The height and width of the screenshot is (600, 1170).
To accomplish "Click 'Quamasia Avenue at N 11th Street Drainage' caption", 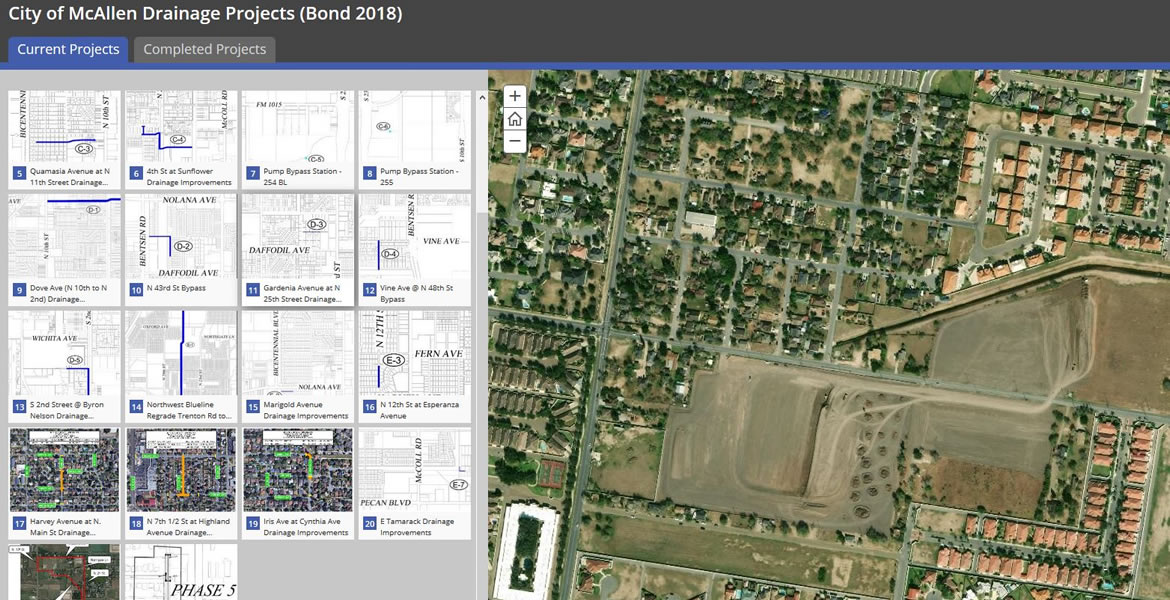I will [x=69, y=176].
